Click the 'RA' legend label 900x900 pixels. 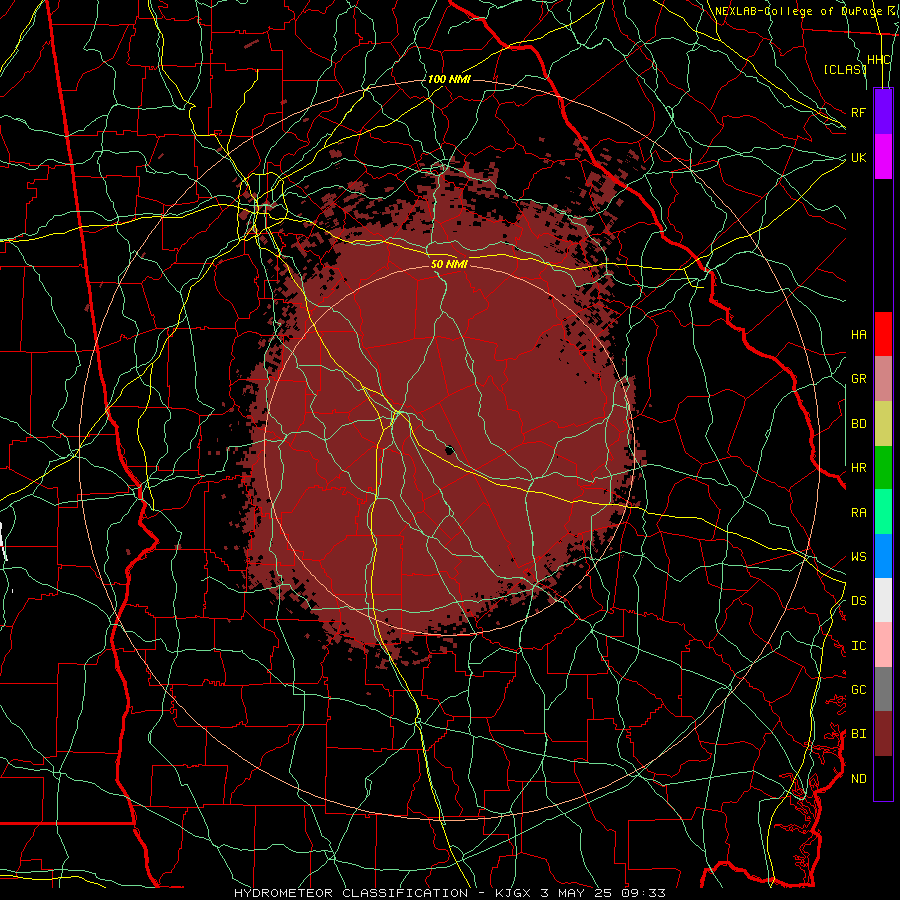pyautogui.click(x=859, y=513)
